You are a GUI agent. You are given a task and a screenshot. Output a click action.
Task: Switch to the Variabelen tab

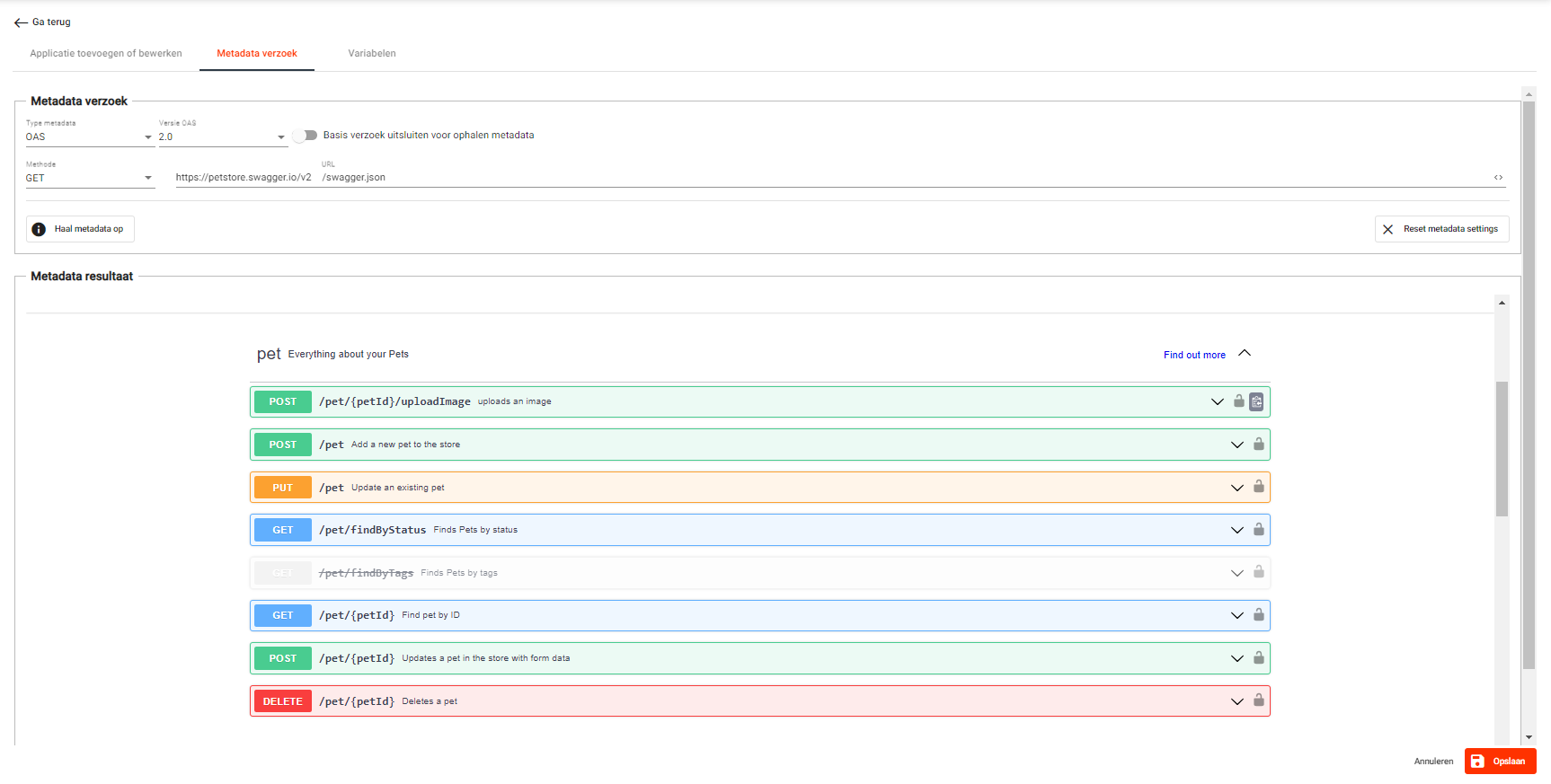tap(371, 54)
